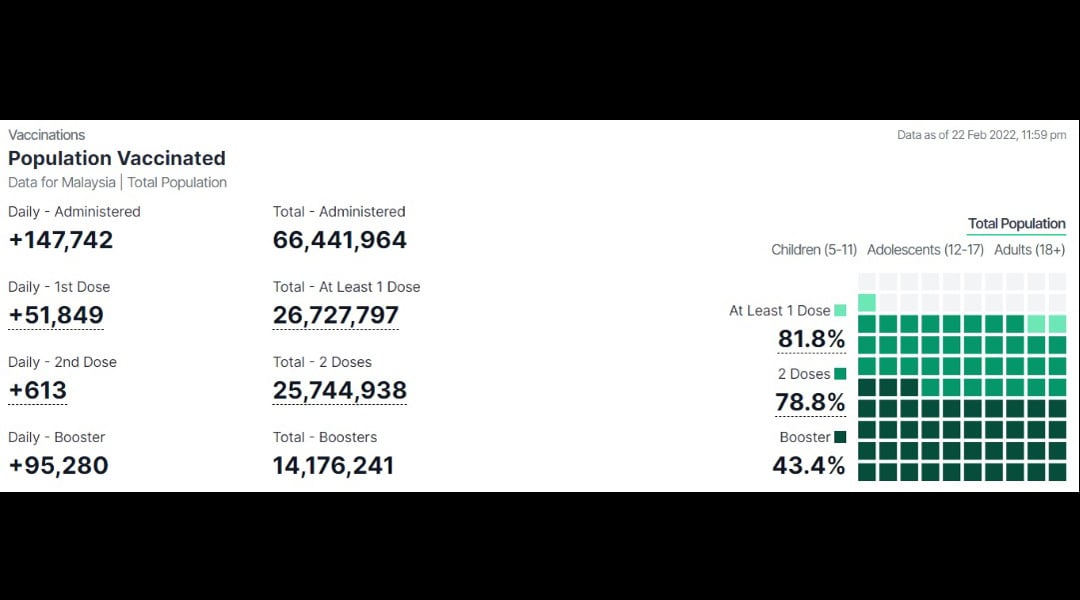Click total boosters figure 14,176,241
This screenshot has height=600, width=1080.
333,466
